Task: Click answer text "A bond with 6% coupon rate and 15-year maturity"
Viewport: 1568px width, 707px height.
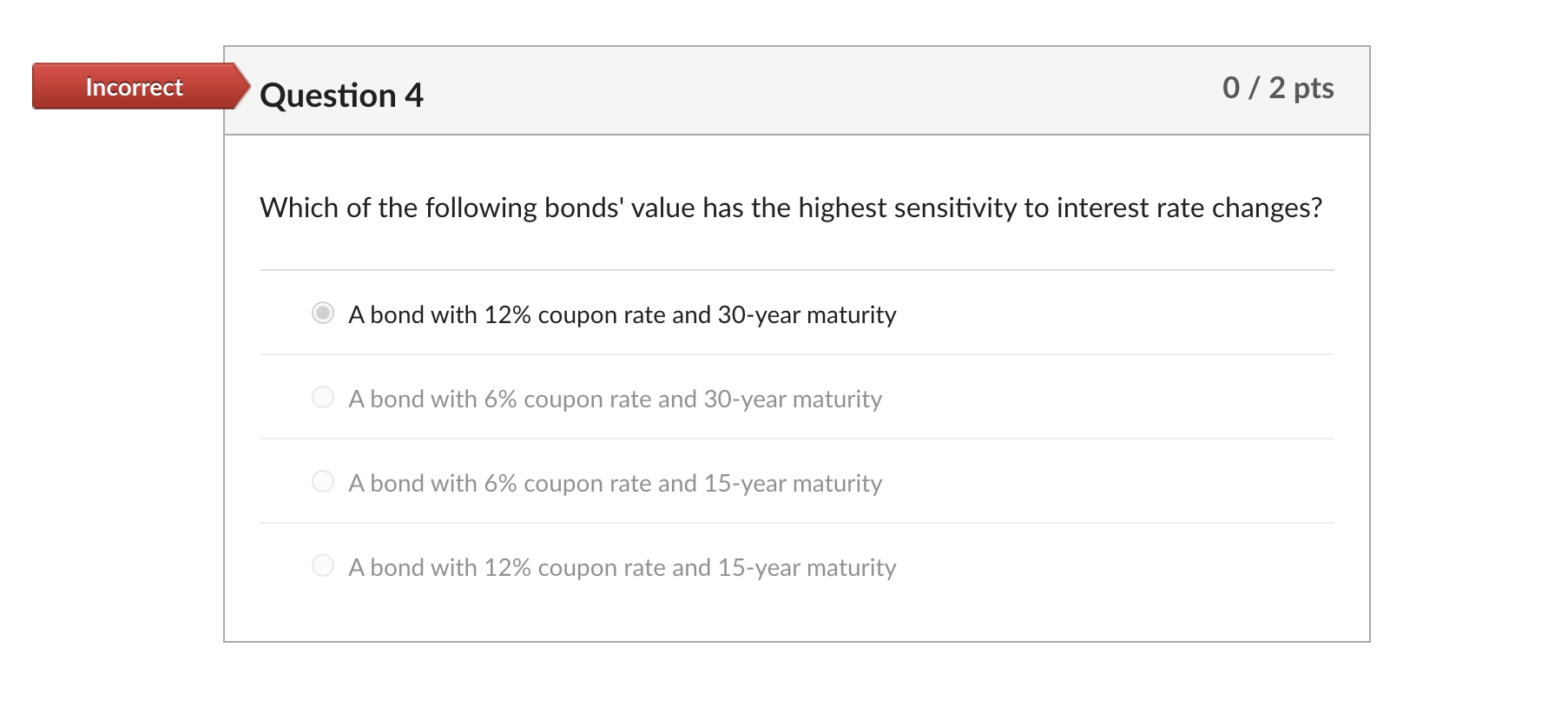Action: tap(615, 483)
